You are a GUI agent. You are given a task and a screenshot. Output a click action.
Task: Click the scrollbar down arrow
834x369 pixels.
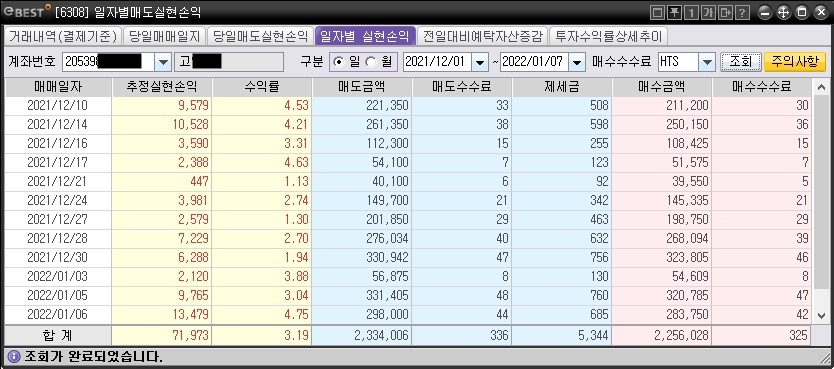pos(821,315)
